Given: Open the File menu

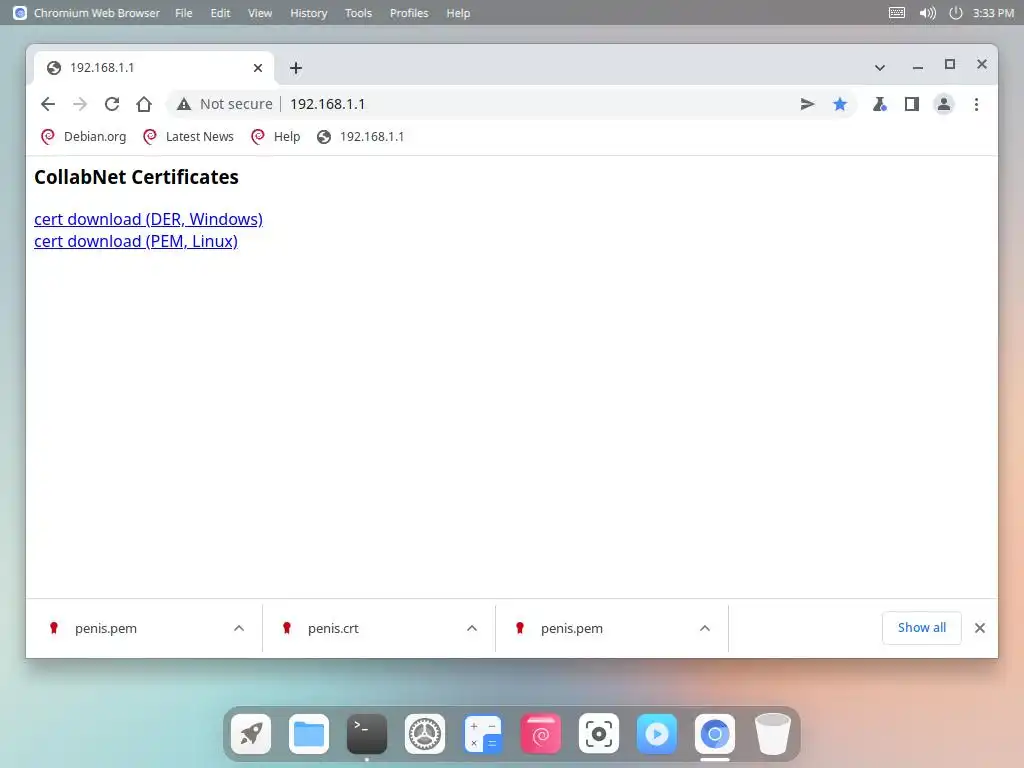Looking at the screenshot, I should (184, 13).
